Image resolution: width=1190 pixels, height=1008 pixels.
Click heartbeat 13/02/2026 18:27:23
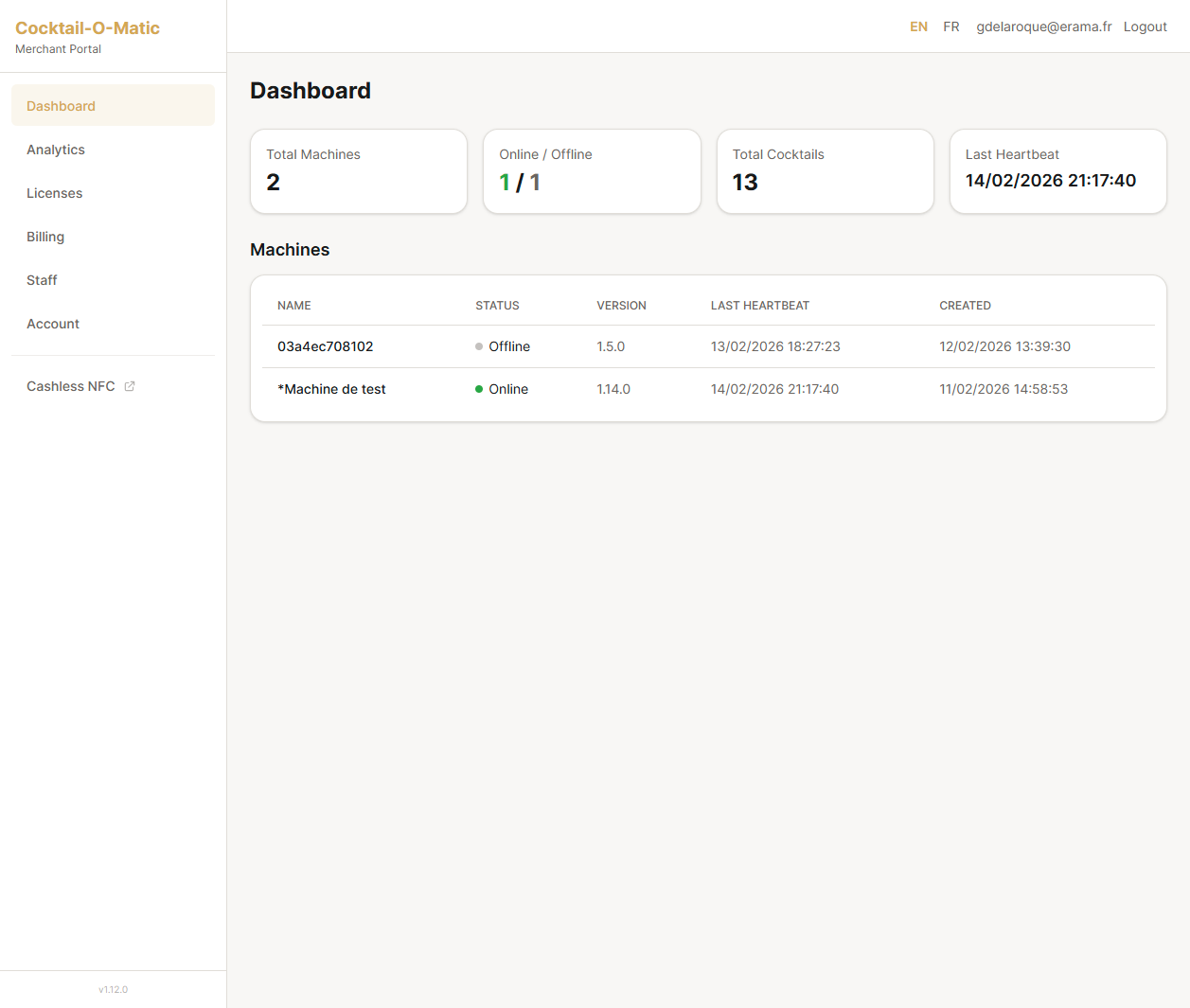pos(775,346)
